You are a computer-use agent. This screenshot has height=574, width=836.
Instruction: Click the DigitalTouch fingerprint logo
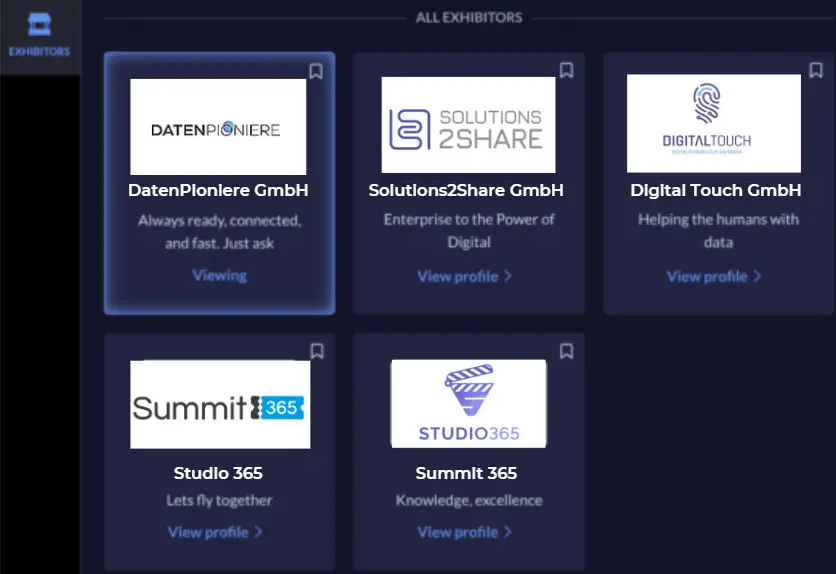[713, 123]
